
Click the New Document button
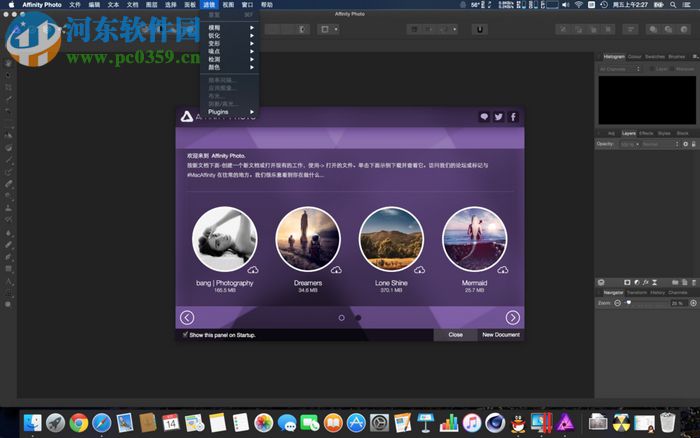pyautogui.click(x=501, y=334)
